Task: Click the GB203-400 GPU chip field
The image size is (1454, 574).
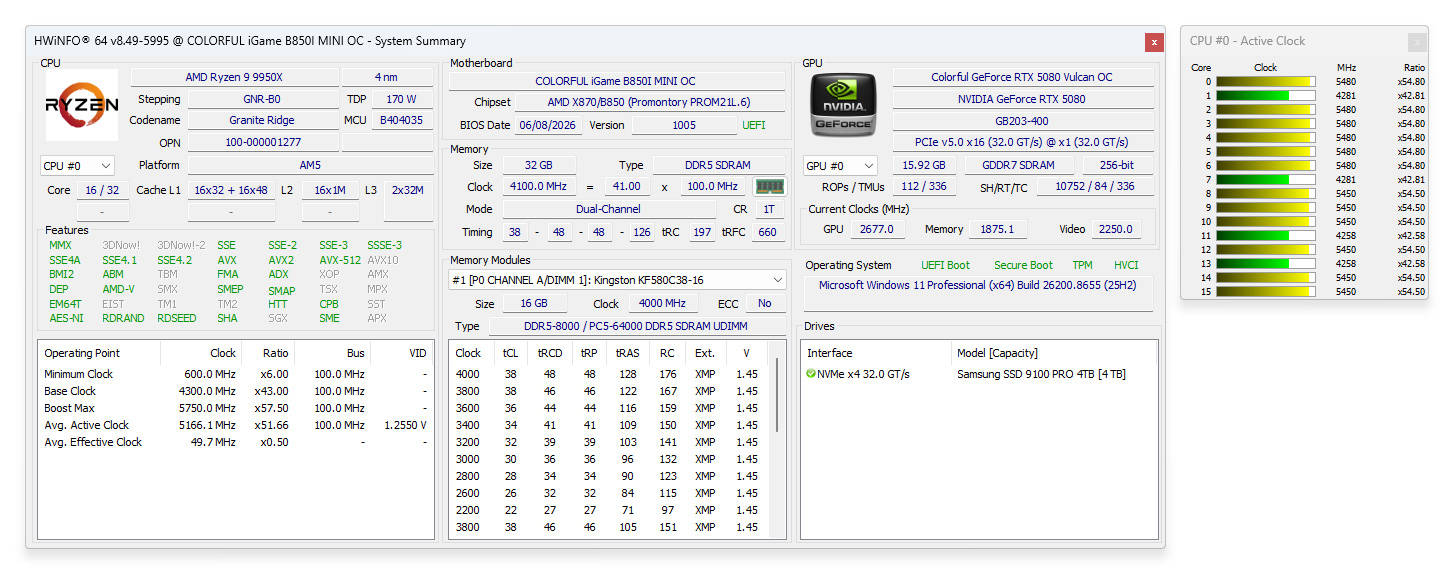Action: (1021, 120)
